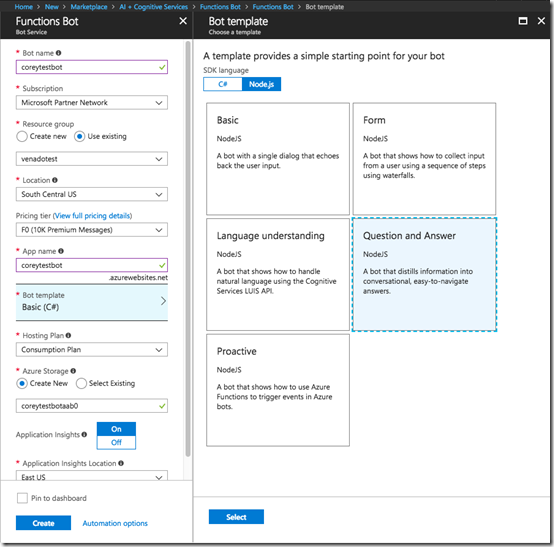Click the Location info icon

(x=55, y=180)
